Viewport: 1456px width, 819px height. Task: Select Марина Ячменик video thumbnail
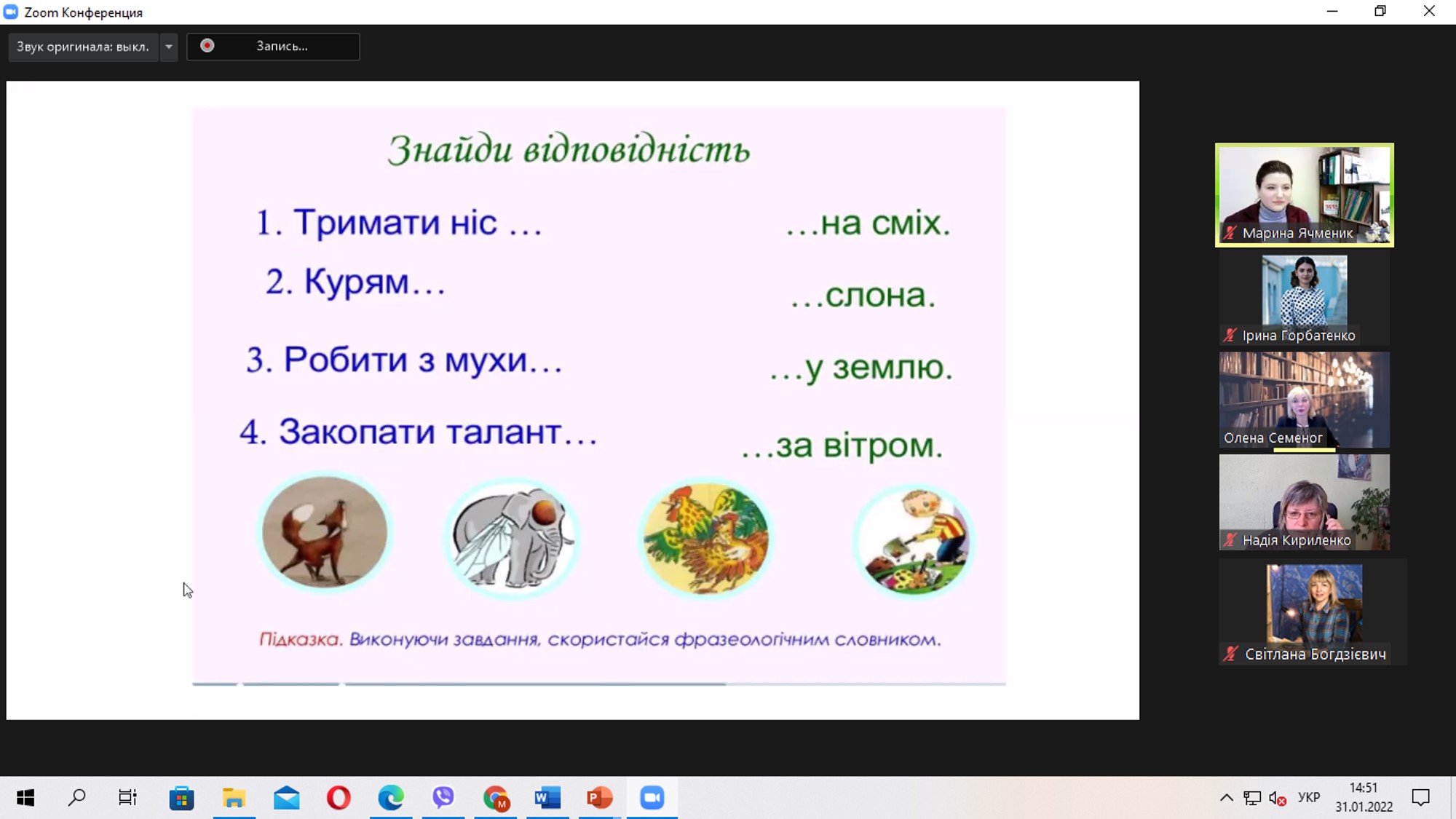pyautogui.click(x=1304, y=195)
